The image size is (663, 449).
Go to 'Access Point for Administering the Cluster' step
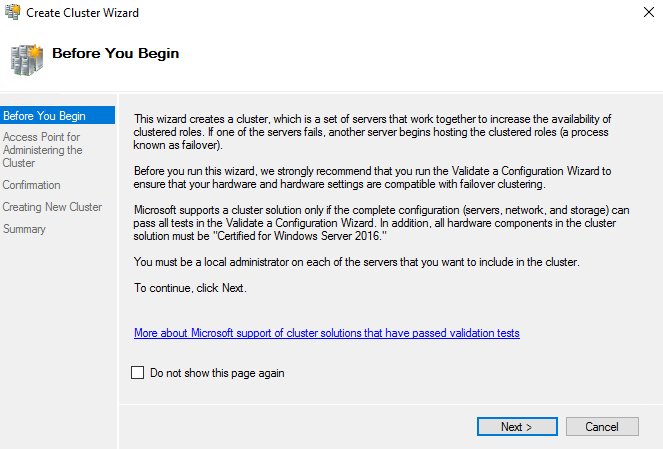pos(42,149)
